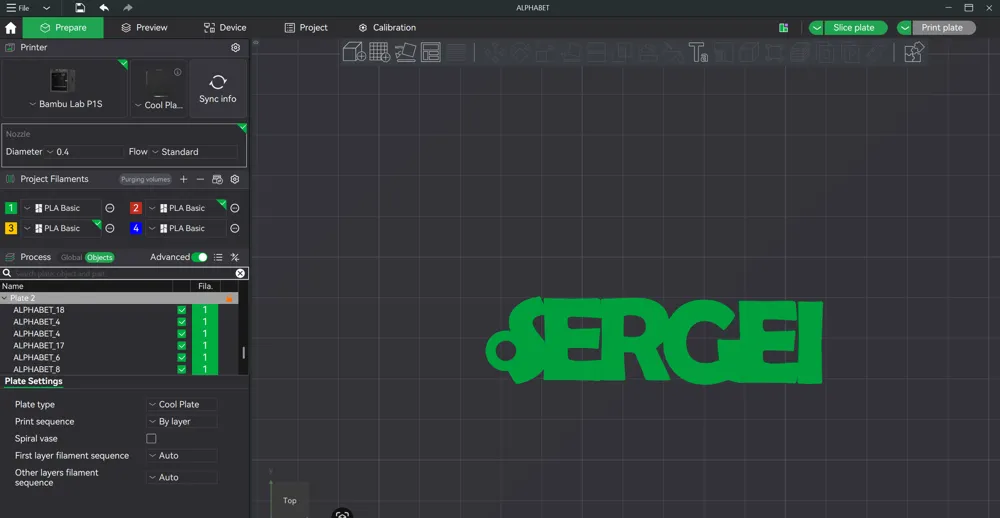Open Printer settings gear icon
Image resolution: width=1000 pixels, height=518 pixels.
point(235,48)
